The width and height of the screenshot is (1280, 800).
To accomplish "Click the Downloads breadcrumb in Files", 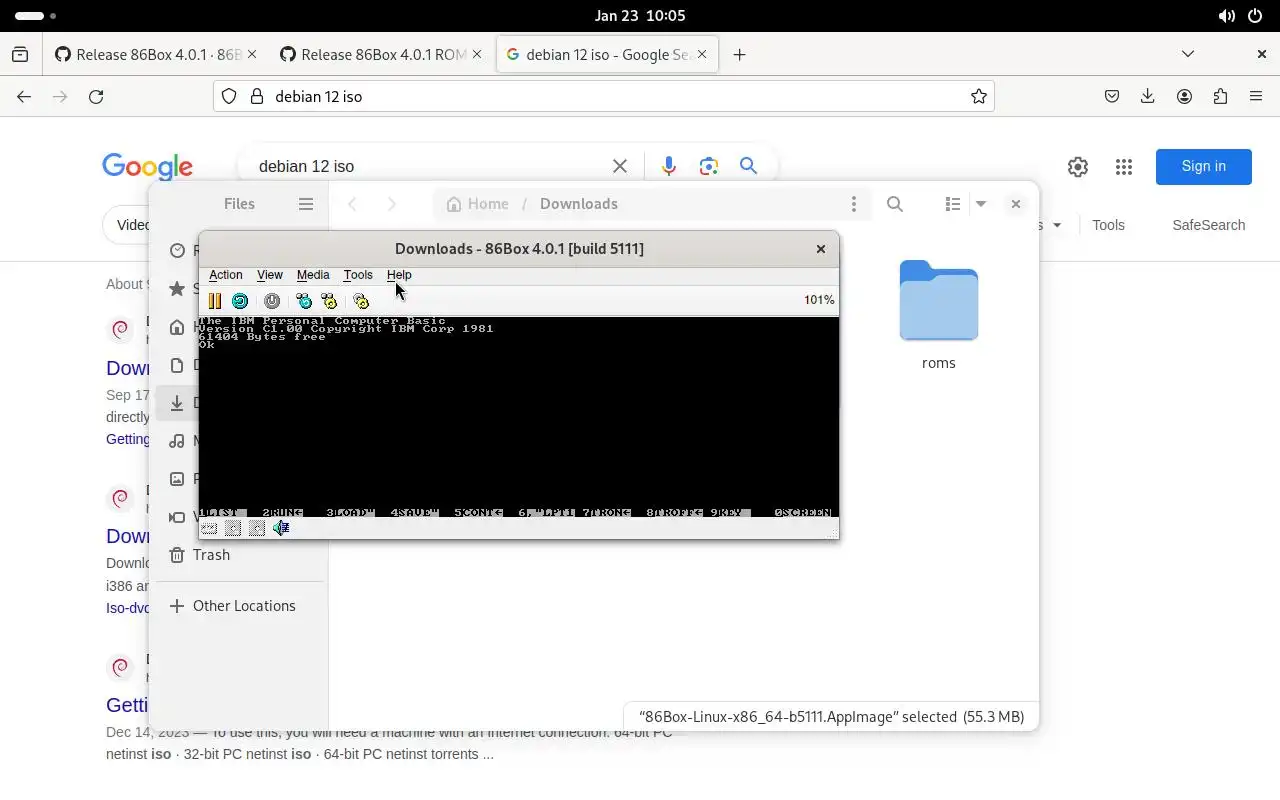I will point(579,204).
